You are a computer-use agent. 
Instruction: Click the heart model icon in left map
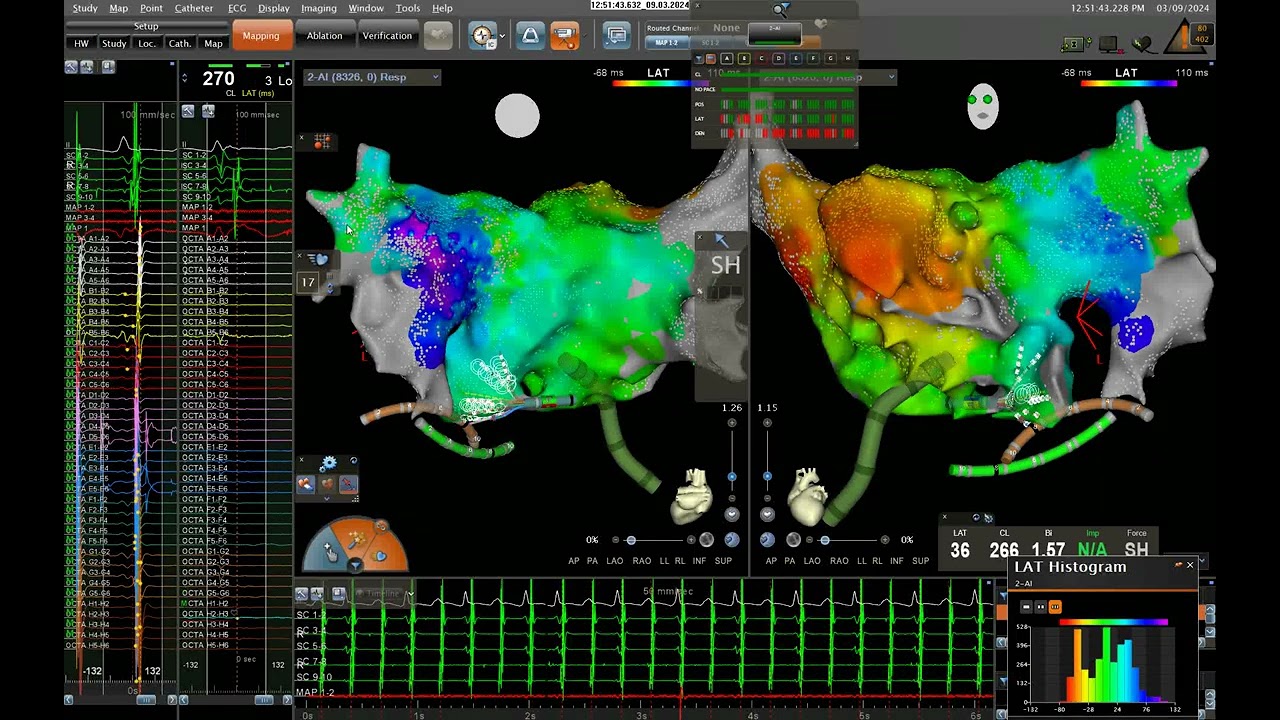click(692, 496)
